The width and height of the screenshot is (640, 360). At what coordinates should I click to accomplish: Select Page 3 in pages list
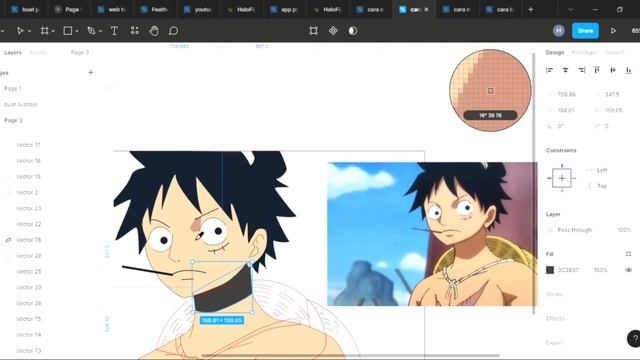(13, 120)
